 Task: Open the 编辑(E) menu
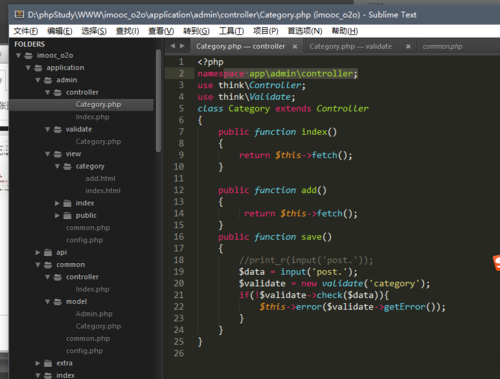[60, 31]
